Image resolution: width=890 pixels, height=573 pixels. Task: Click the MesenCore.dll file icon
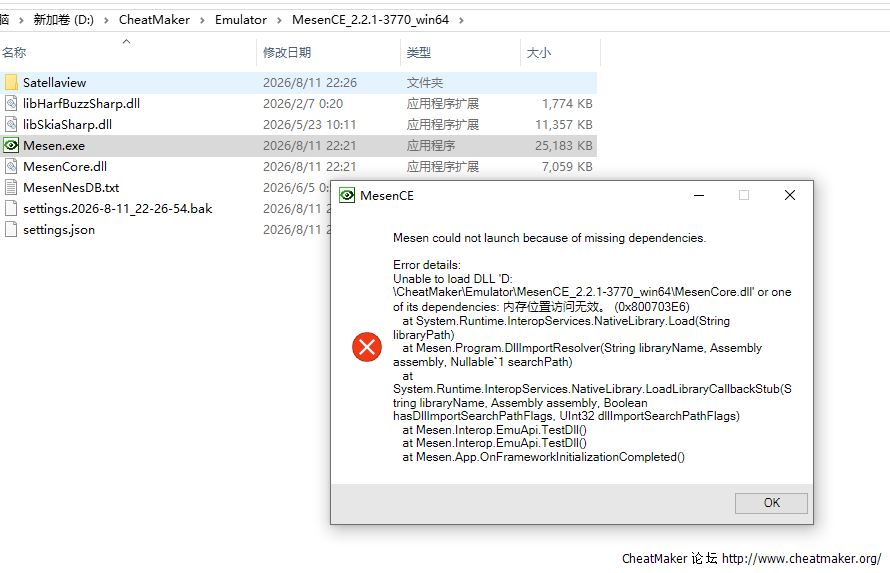[x=11, y=166]
